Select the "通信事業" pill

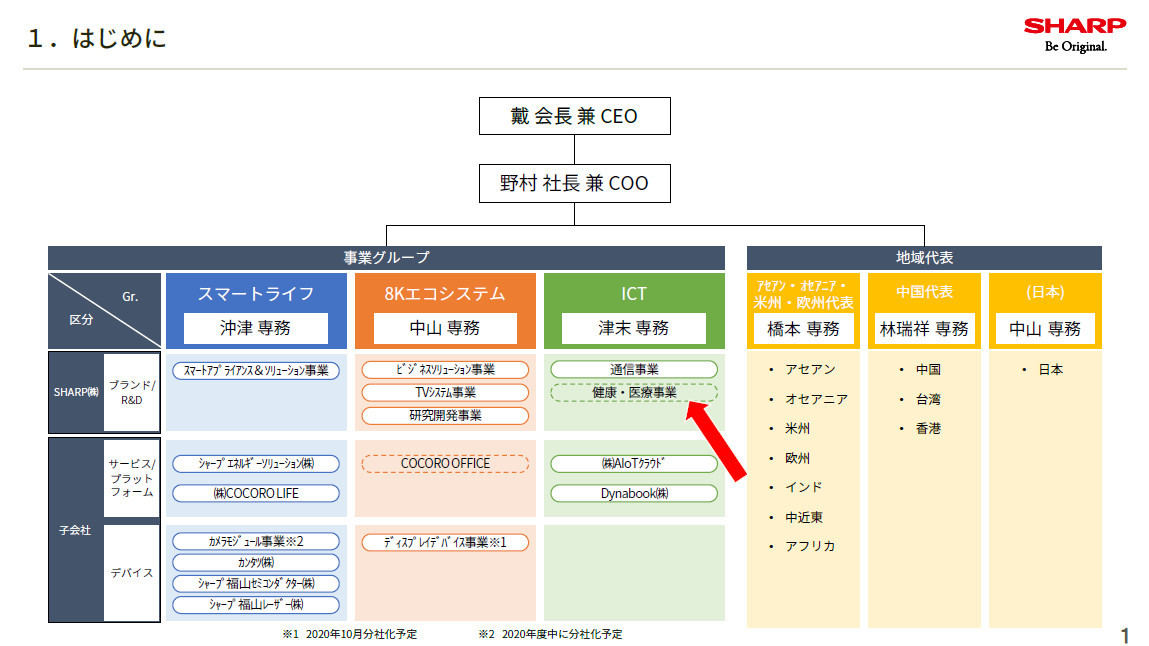coord(634,370)
